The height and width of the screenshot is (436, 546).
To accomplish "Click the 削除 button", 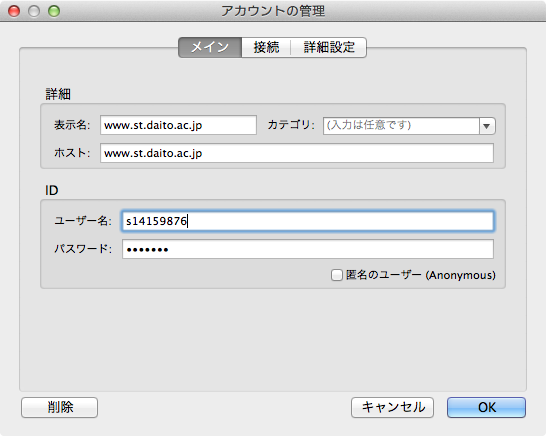I will click(x=60, y=407).
